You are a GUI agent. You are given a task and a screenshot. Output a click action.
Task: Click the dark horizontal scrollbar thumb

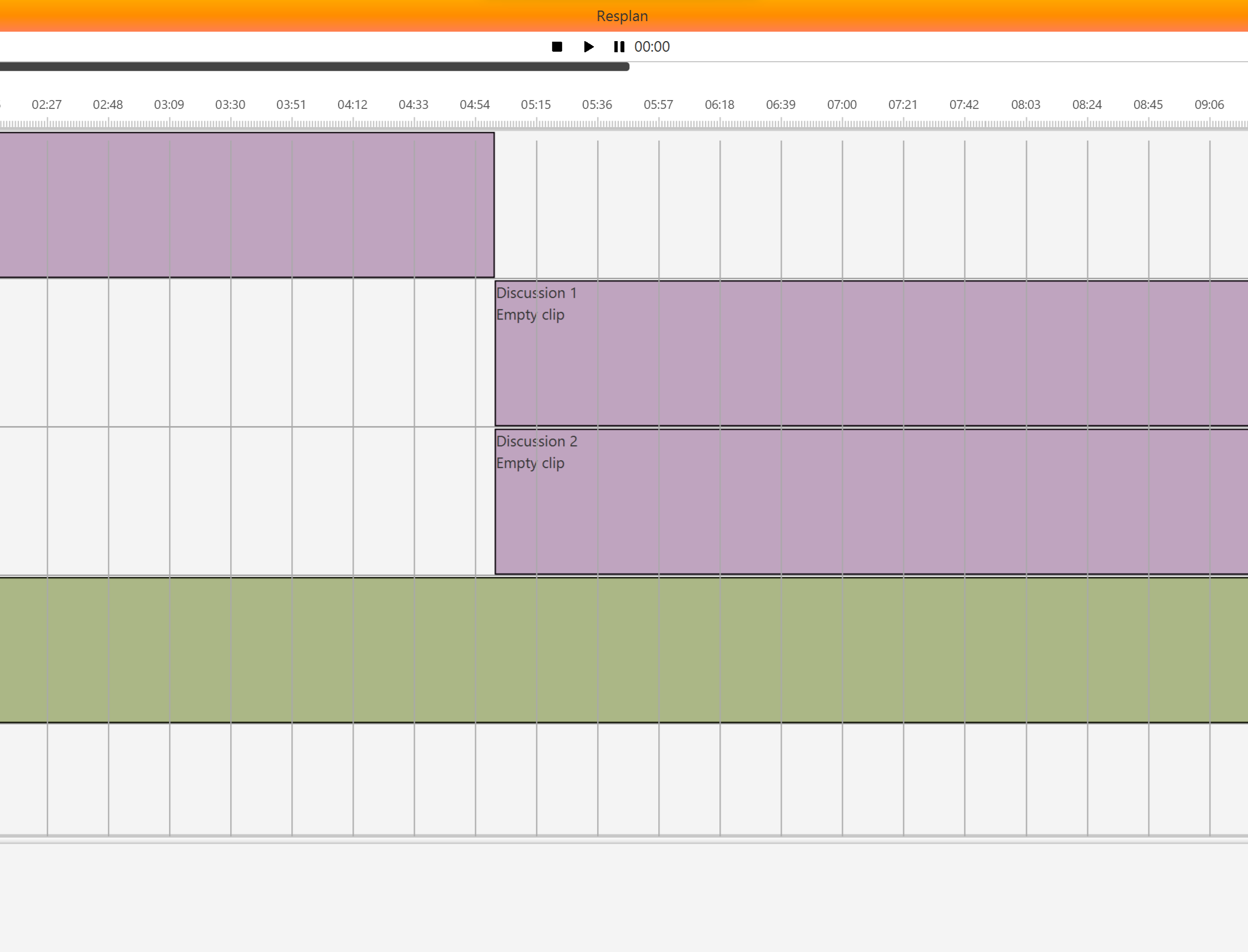pyautogui.click(x=315, y=67)
